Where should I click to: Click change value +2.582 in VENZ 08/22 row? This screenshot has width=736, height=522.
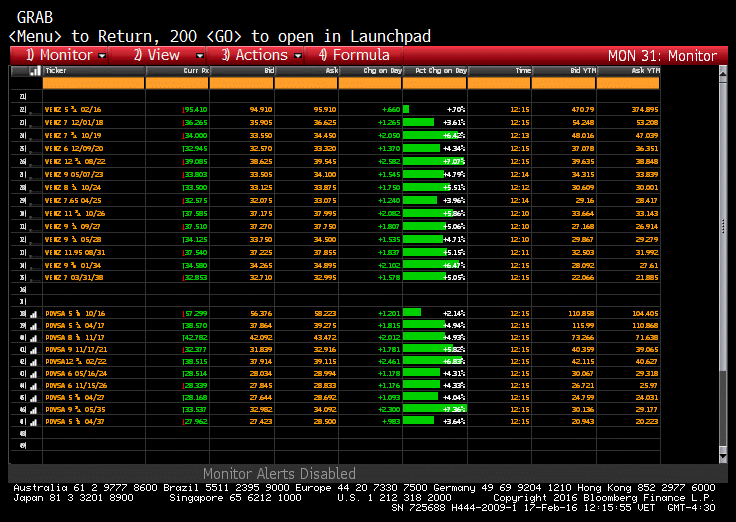click(389, 161)
